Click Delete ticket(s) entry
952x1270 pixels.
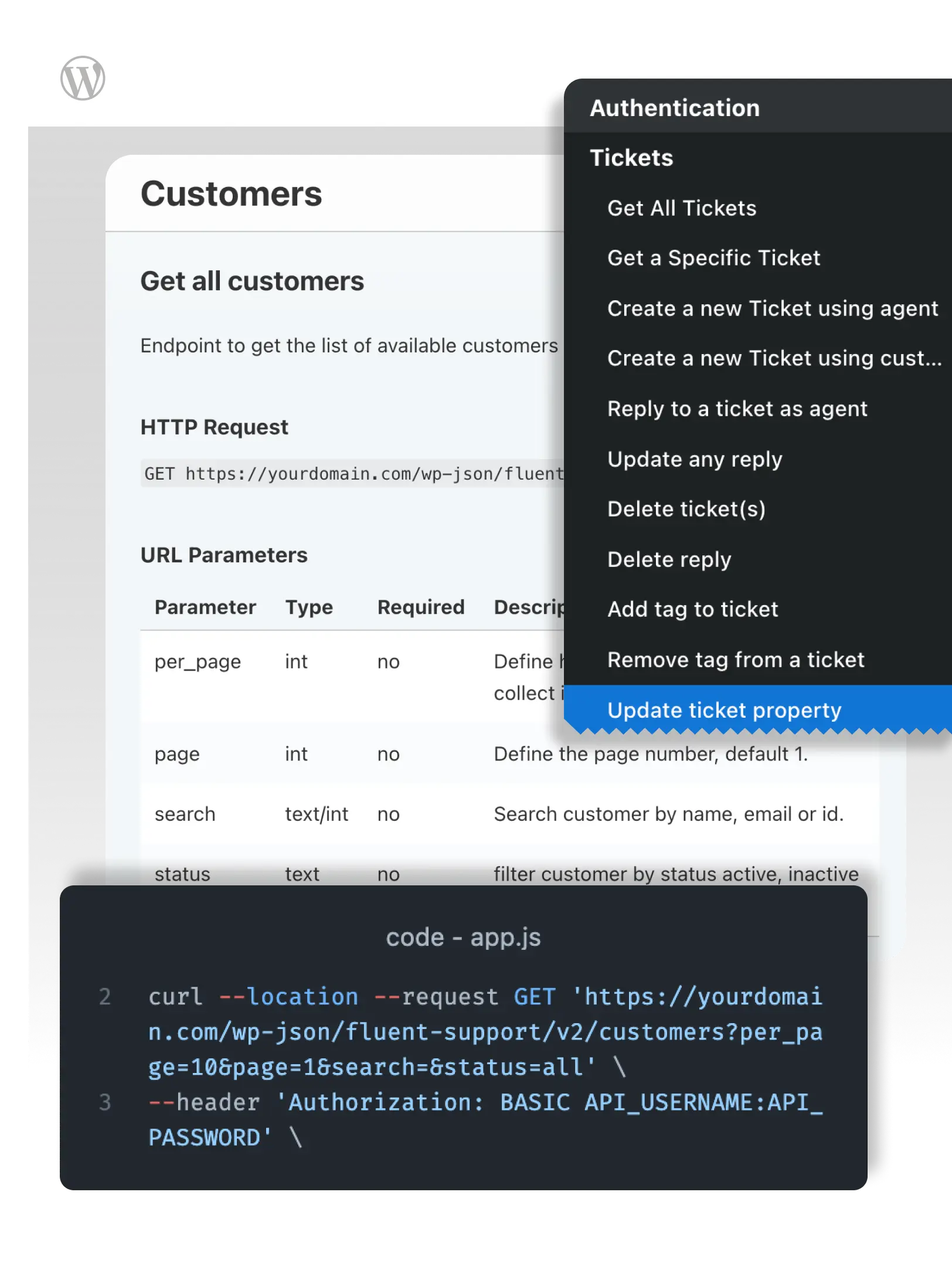click(686, 509)
